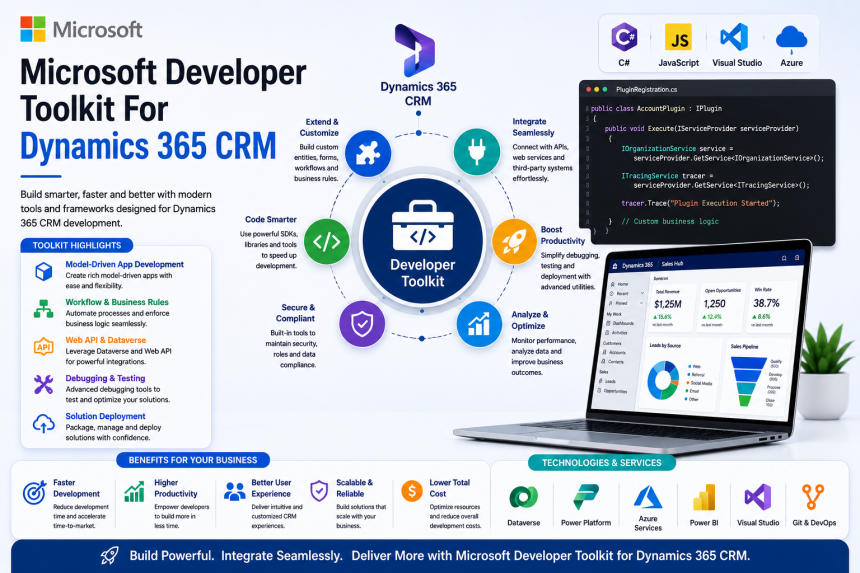The width and height of the screenshot is (860, 573).
Task: Click the Integrate Seamlessly plug icon
Action: [477, 151]
